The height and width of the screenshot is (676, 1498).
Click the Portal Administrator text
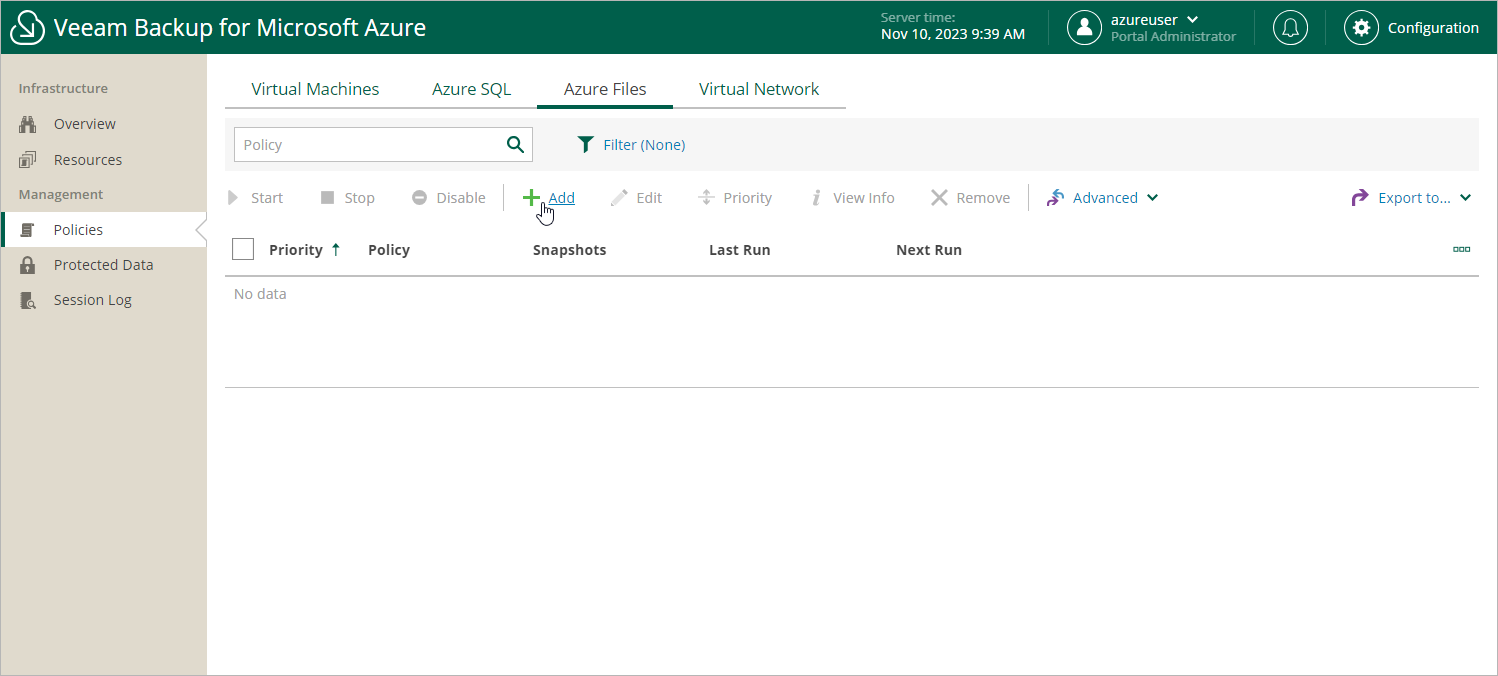tap(1173, 37)
